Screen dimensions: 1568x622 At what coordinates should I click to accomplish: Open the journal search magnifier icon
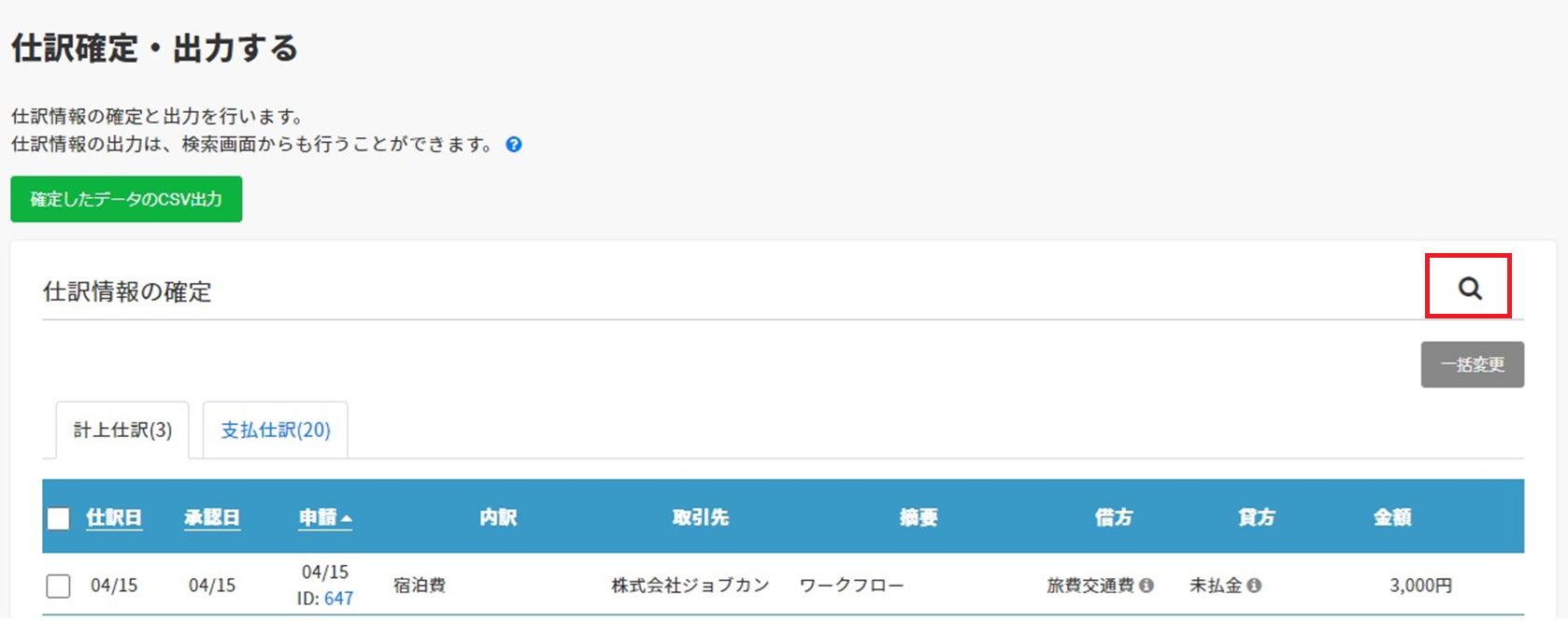click(1469, 289)
